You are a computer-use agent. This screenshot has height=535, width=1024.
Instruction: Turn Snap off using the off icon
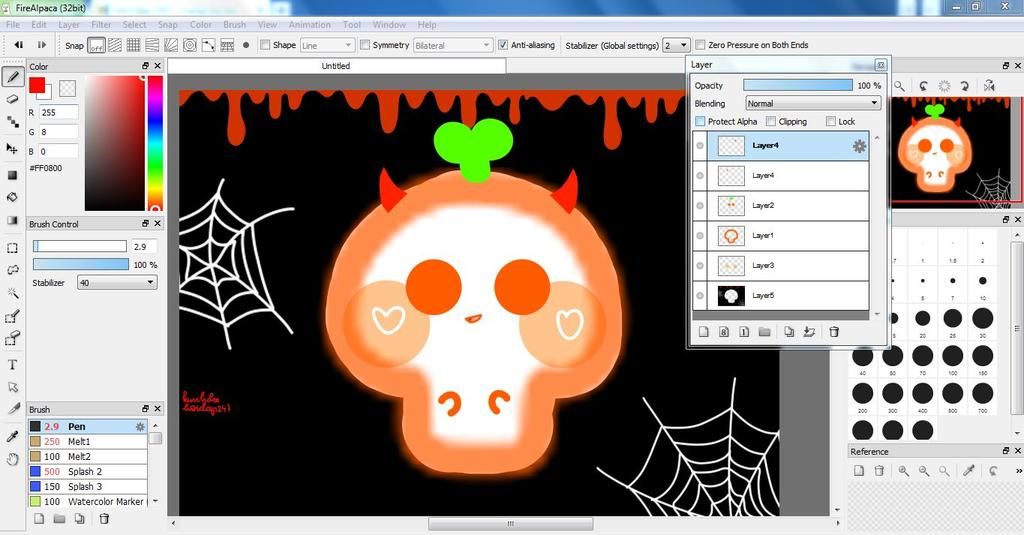click(96, 45)
